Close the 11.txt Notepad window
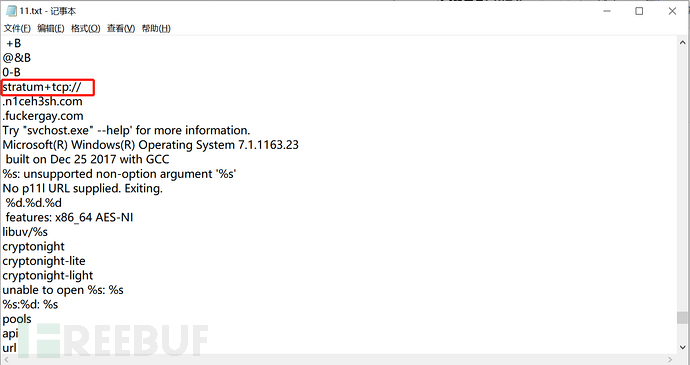Image resolution: width=690 pixels, height=365 pixels. click(672, 11)
